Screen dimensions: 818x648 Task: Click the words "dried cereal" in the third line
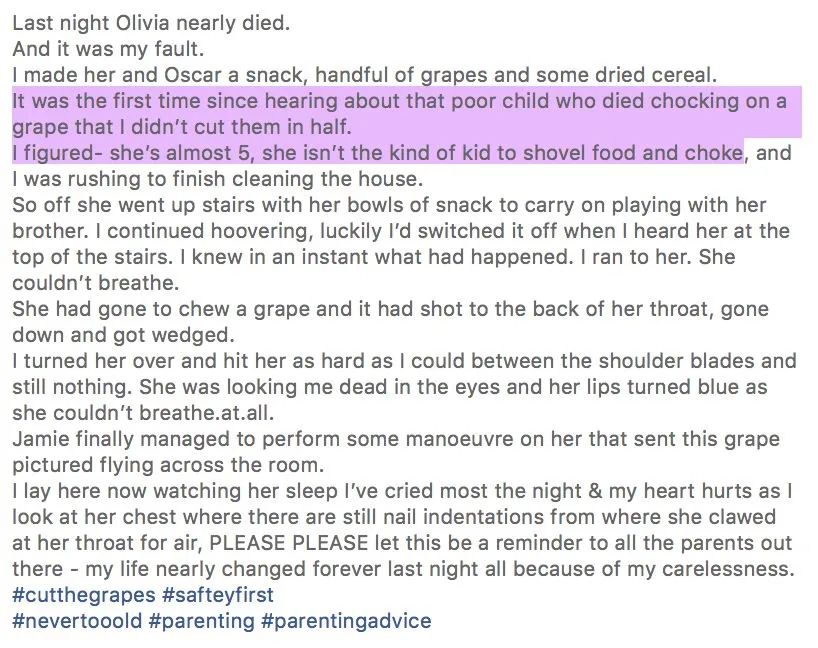click(x=591, y=75)
